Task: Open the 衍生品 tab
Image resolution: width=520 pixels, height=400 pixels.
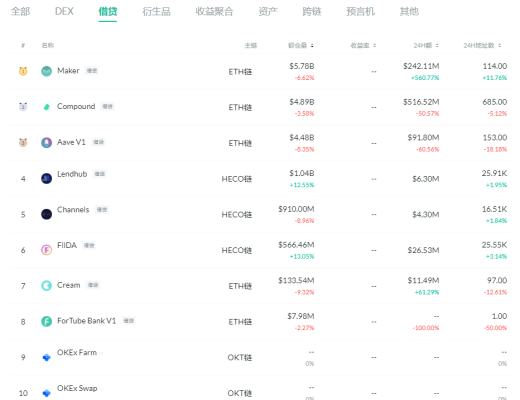Action: pos(156,12)
